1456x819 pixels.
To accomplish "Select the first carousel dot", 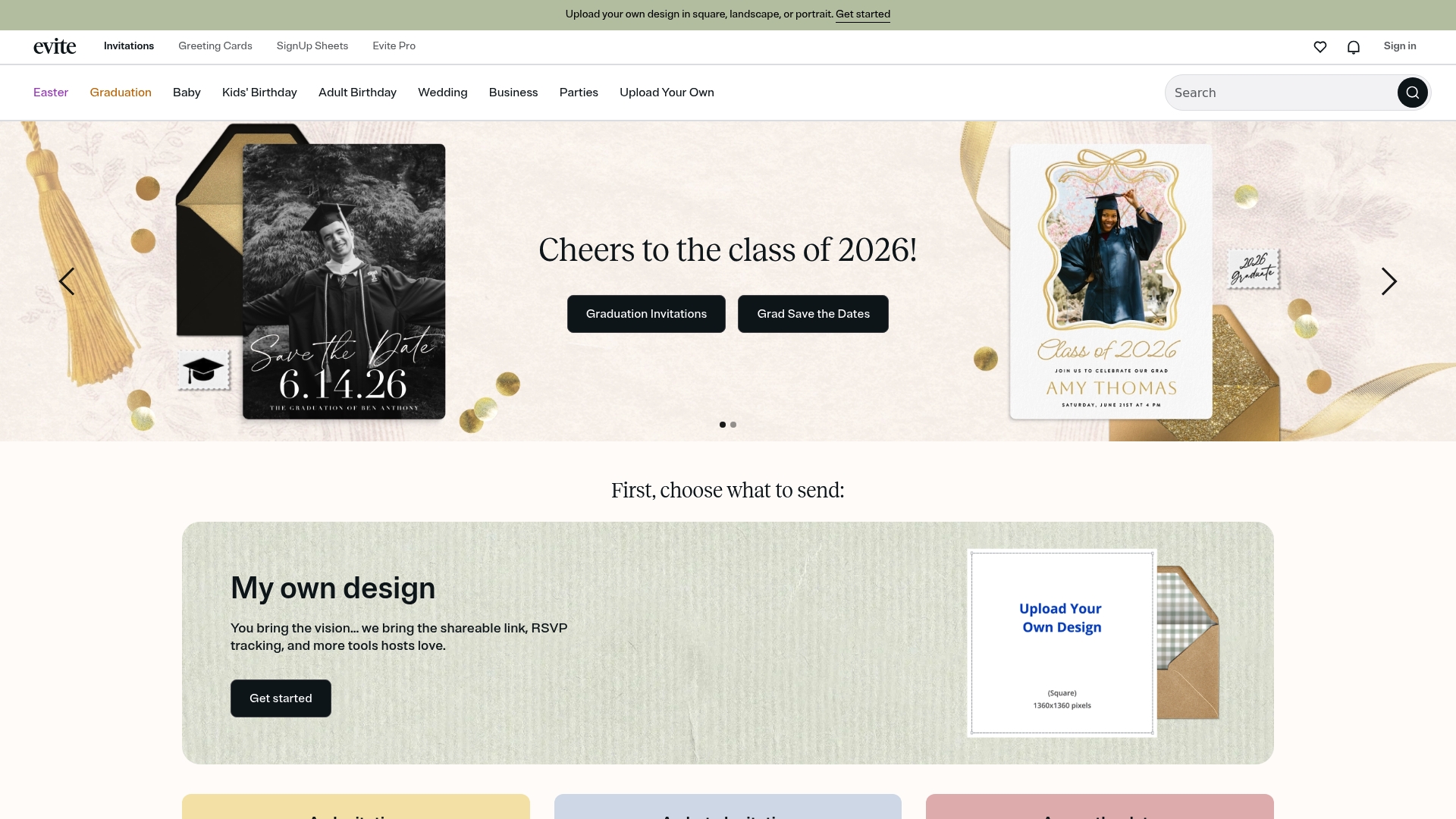I will coord(722,425).
